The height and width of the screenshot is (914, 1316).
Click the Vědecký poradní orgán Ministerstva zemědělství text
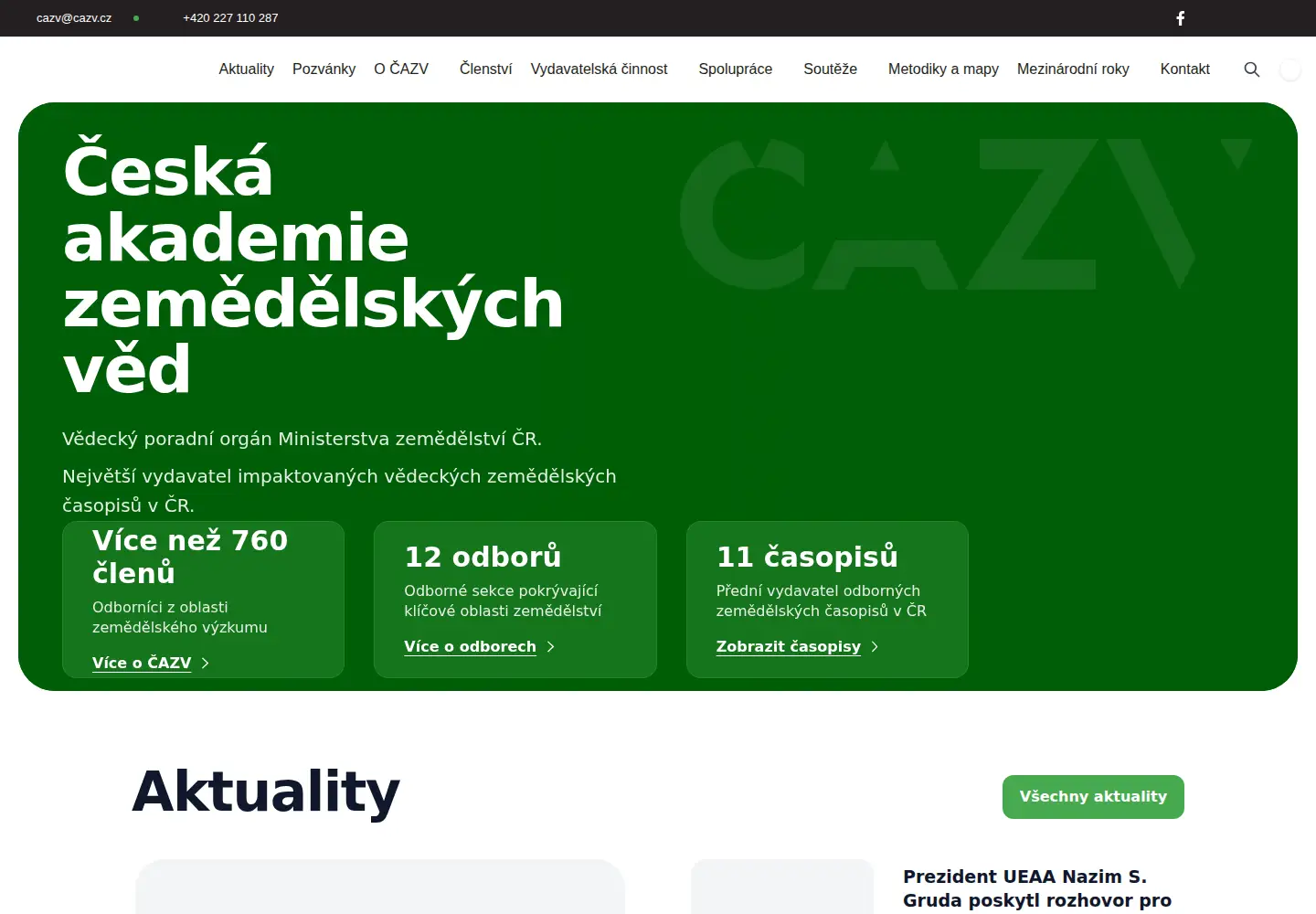click(x=302, y=440)
